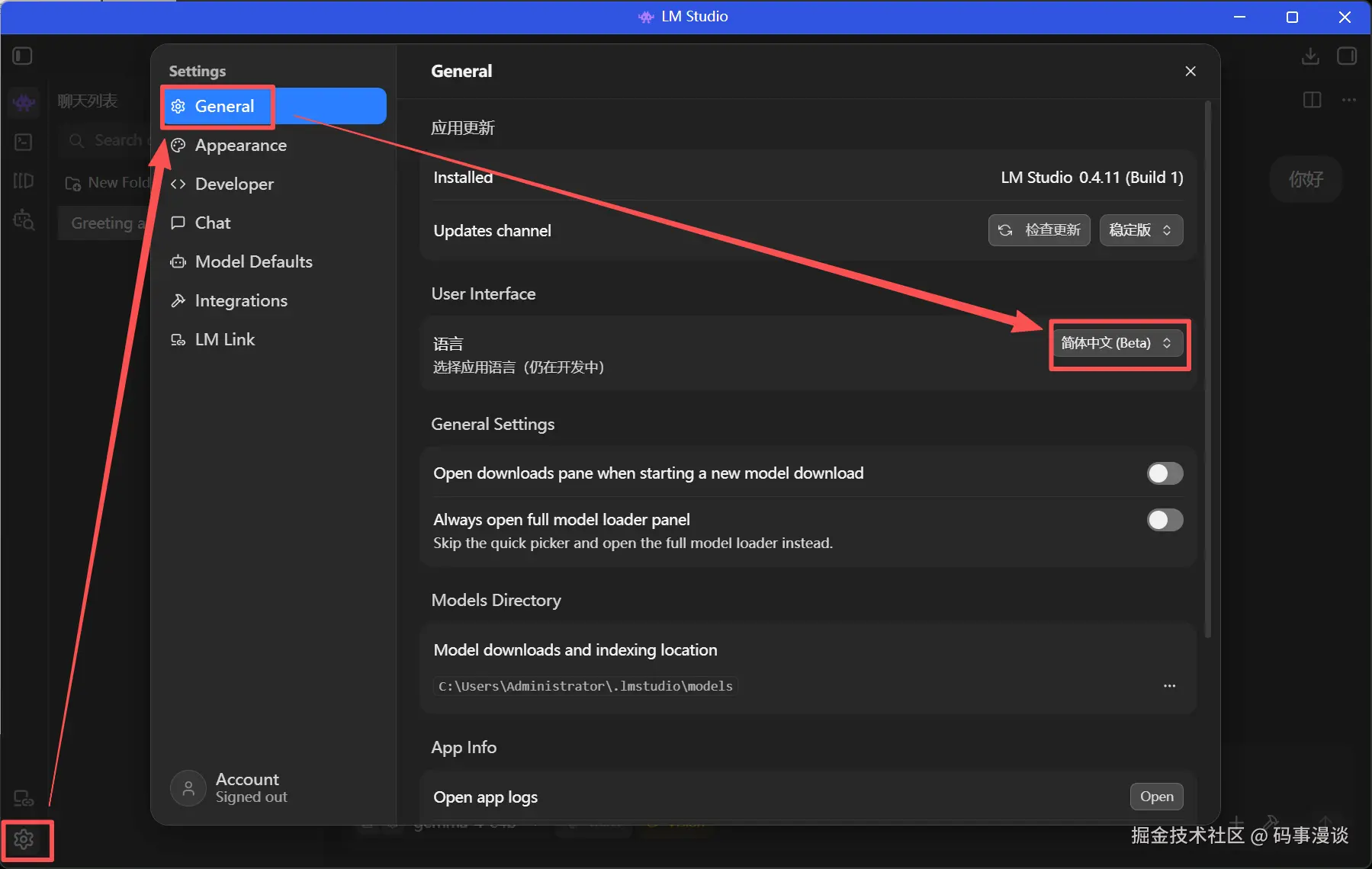Viewport: 1372px width, 869px height.
Task: Click the LM Link icon above the gear
Action: (x=24, y=798)
